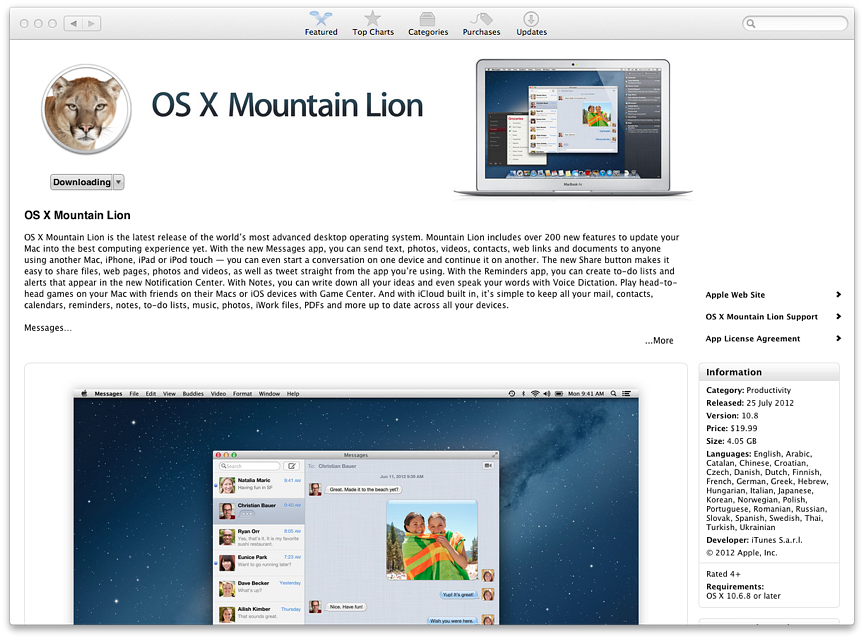Click the Top Charts tab label
Screen dimensions: 864x639
pos(373,32)
